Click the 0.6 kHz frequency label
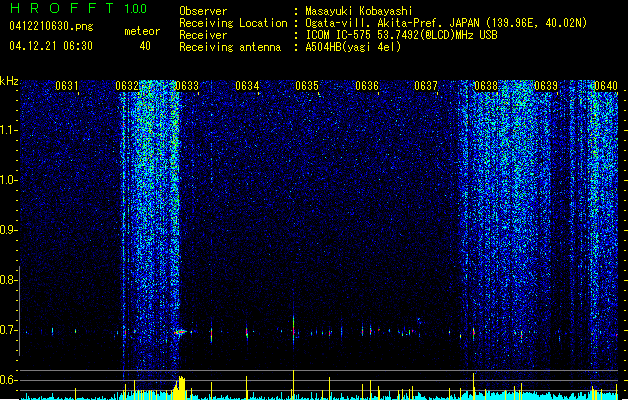This screenshot has height=400, width=629. pyautogui.click(x=8, y=380)
